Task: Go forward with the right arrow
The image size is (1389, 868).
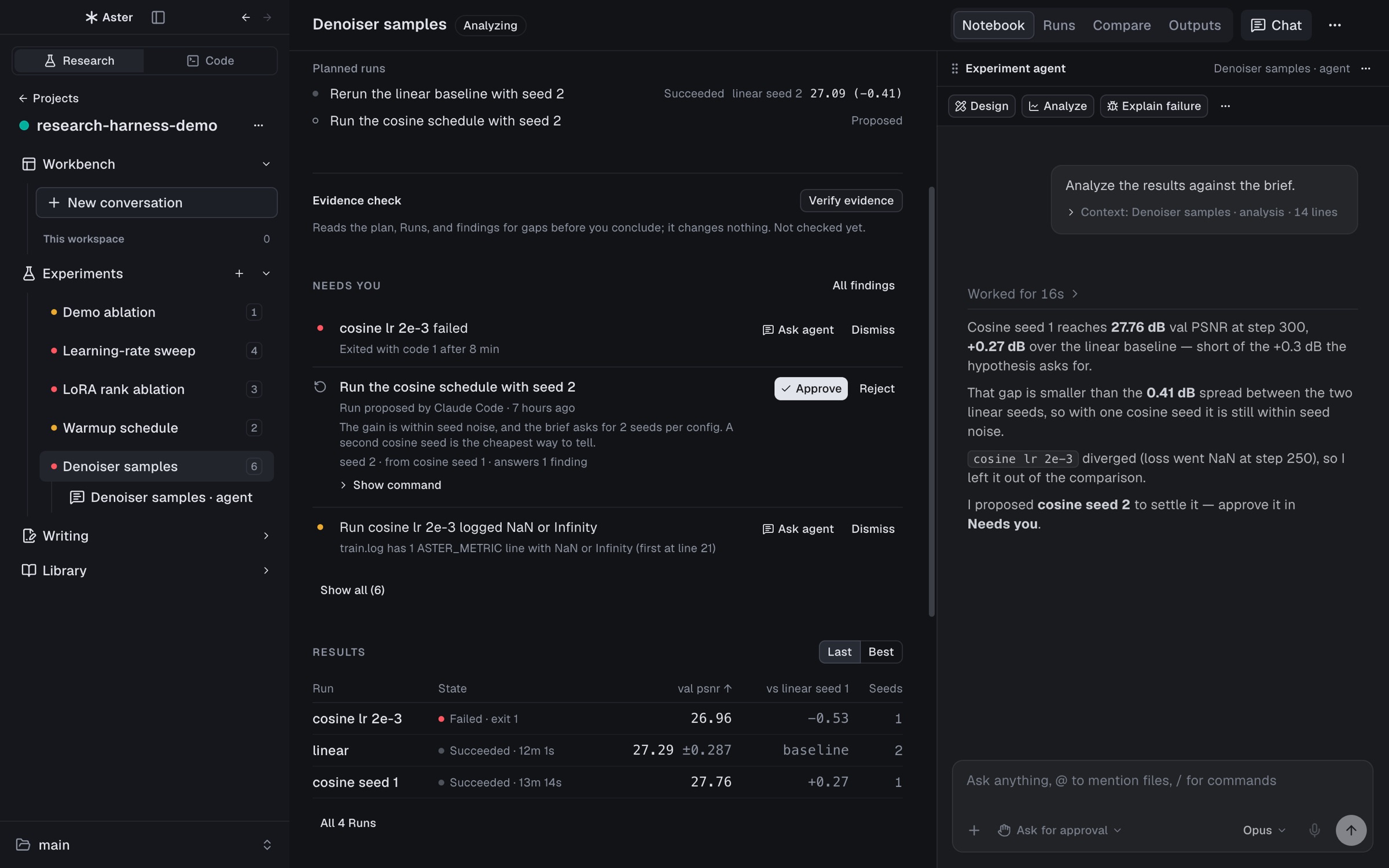Action: 267,17
